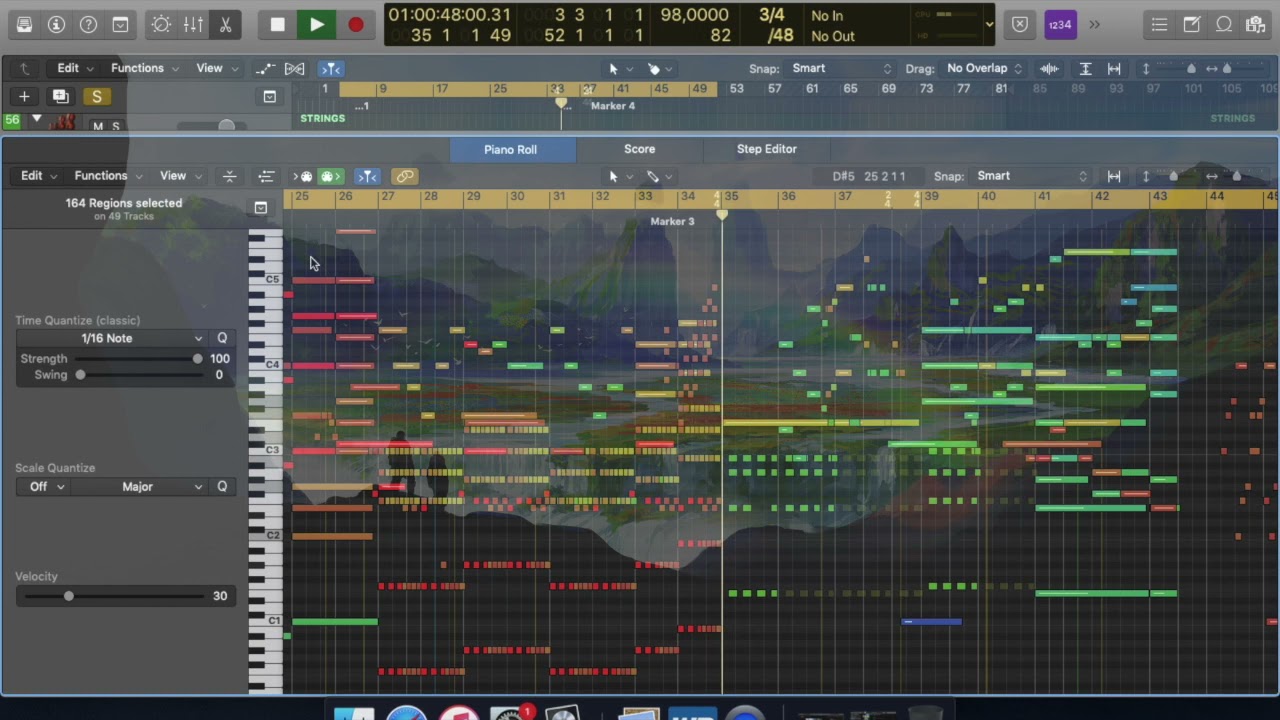Image resolution: width=1280 pixels, height=720 pixels.
Task: Switch to the Piano Roll tab
Action: [x=511, y=149]
